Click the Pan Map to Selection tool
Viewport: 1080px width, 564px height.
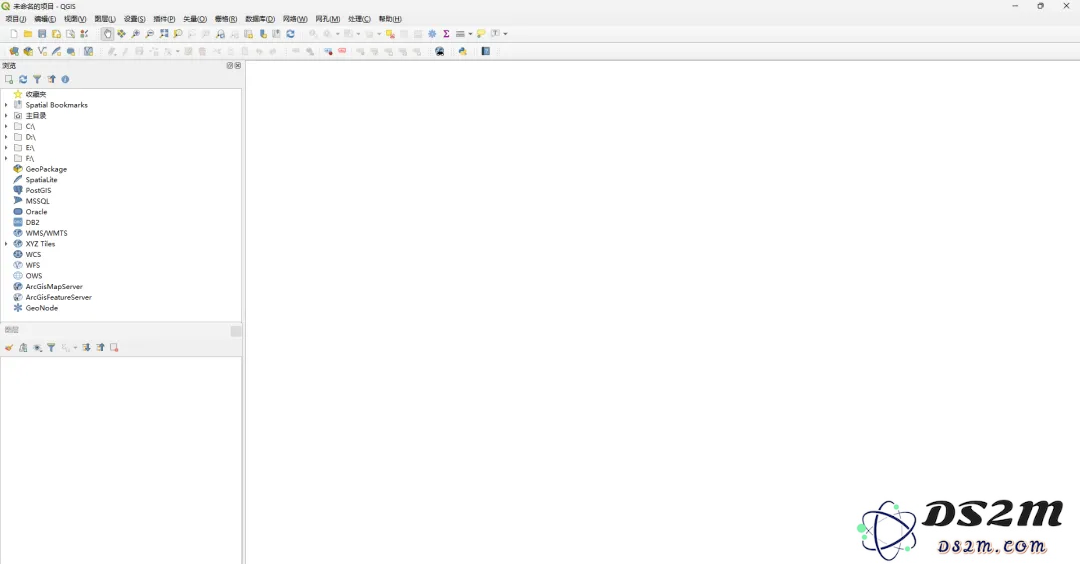[121, 34]
